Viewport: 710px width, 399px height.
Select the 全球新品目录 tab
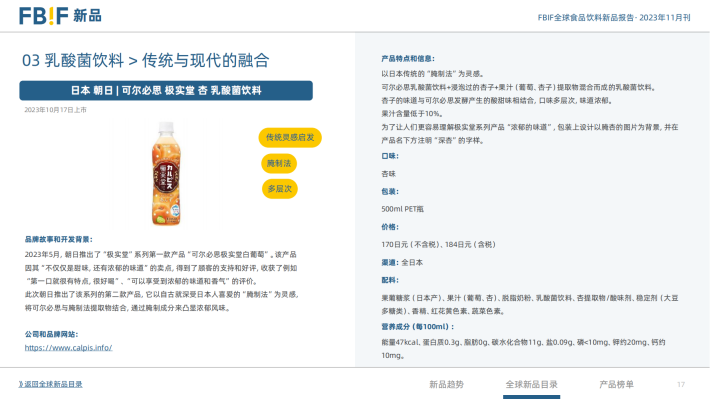532,385
